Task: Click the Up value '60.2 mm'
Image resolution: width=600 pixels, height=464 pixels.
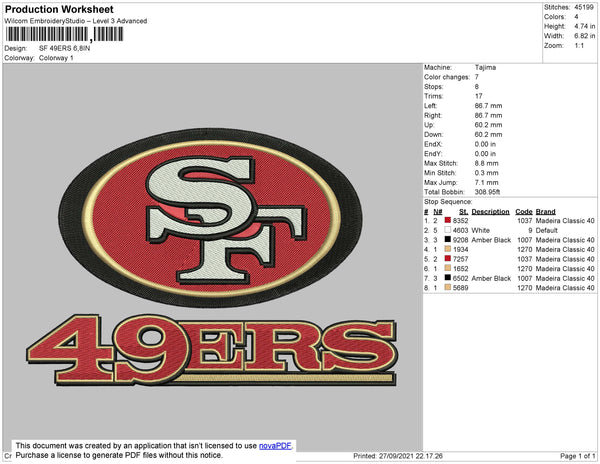Action: (488, 125)
